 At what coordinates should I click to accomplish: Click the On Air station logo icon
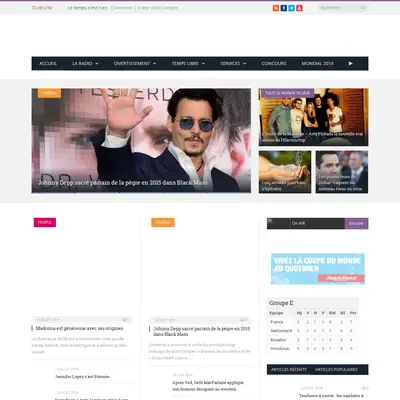click(270, 221)
